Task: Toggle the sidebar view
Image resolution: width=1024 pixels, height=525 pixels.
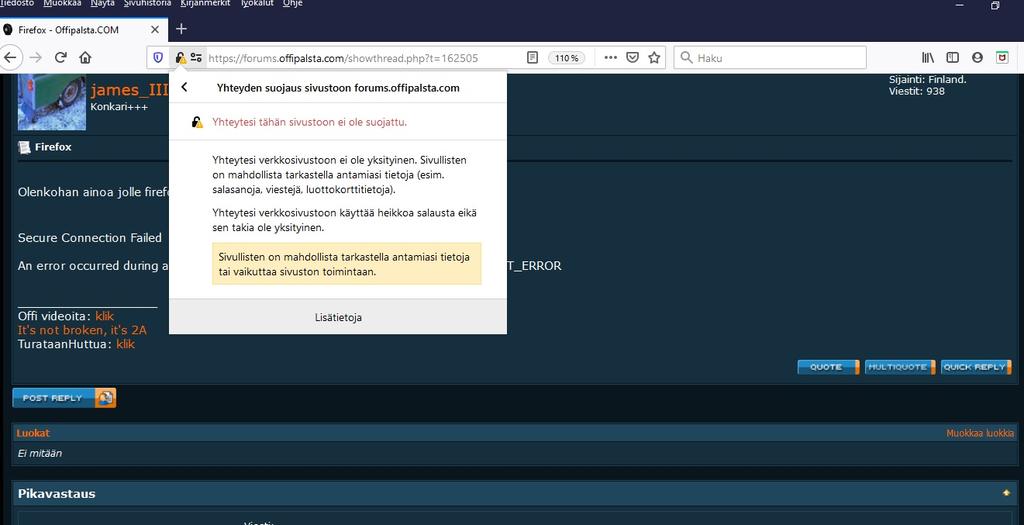Action: coord(952,57)
